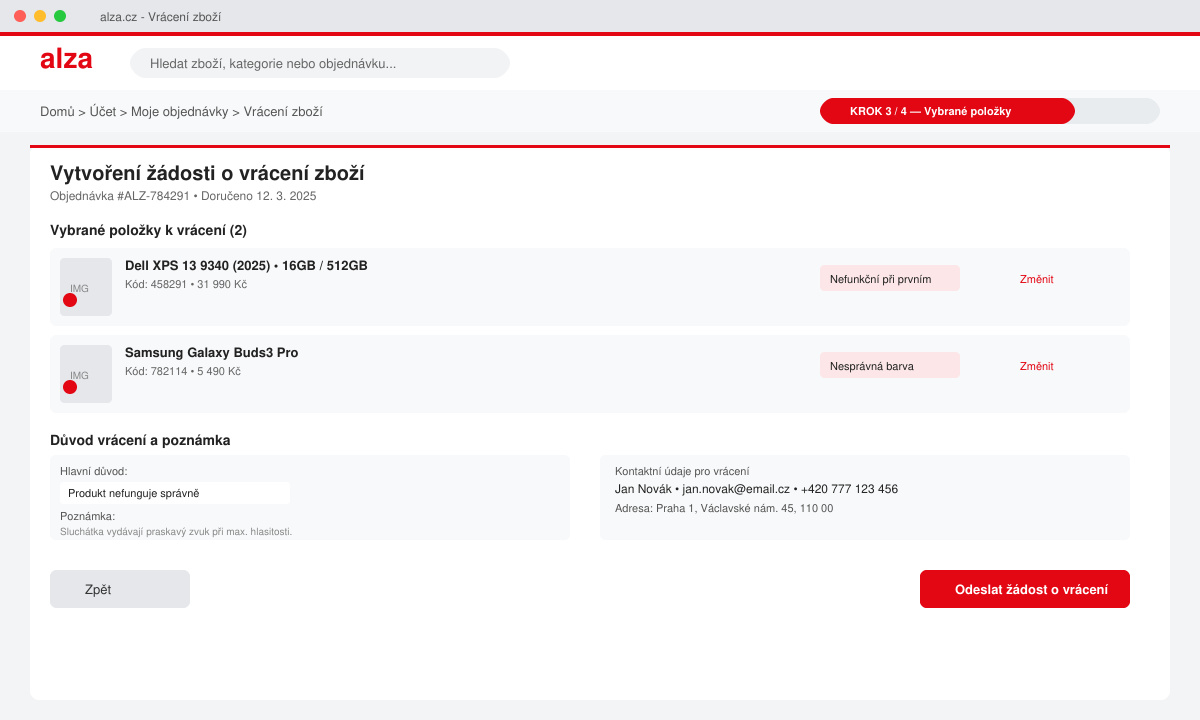Open Moje objednávky breadcrumb link
Screen dimensions: 1200x720
point(179,112)
